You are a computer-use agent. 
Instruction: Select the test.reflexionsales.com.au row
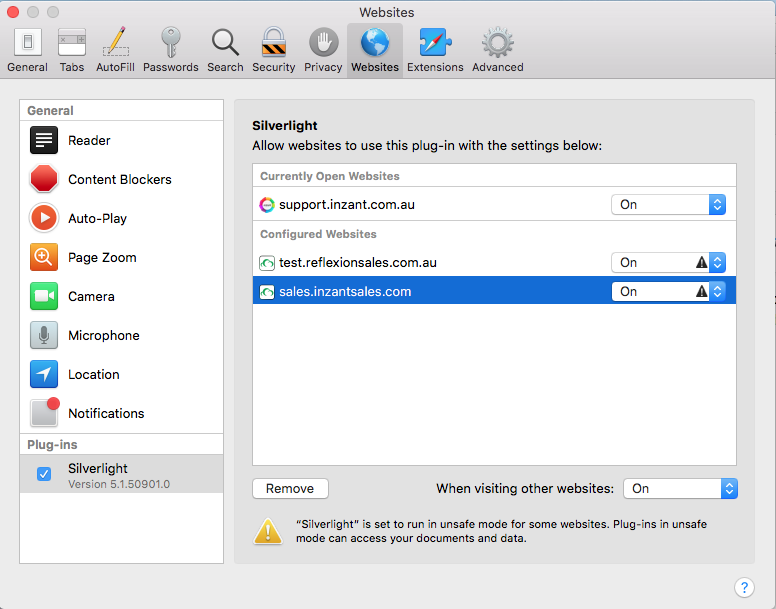pos(494,263)
